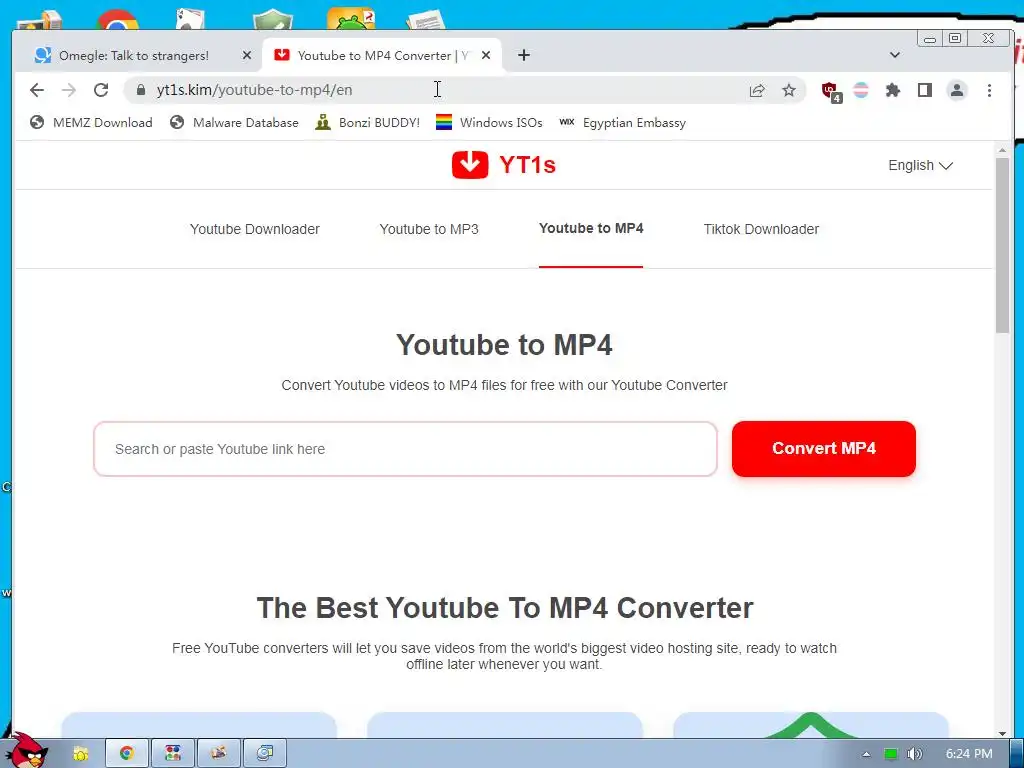Open the Extensions puzzle piece menu
This screenshot has width=1024, height=768.
click(893, 90)
